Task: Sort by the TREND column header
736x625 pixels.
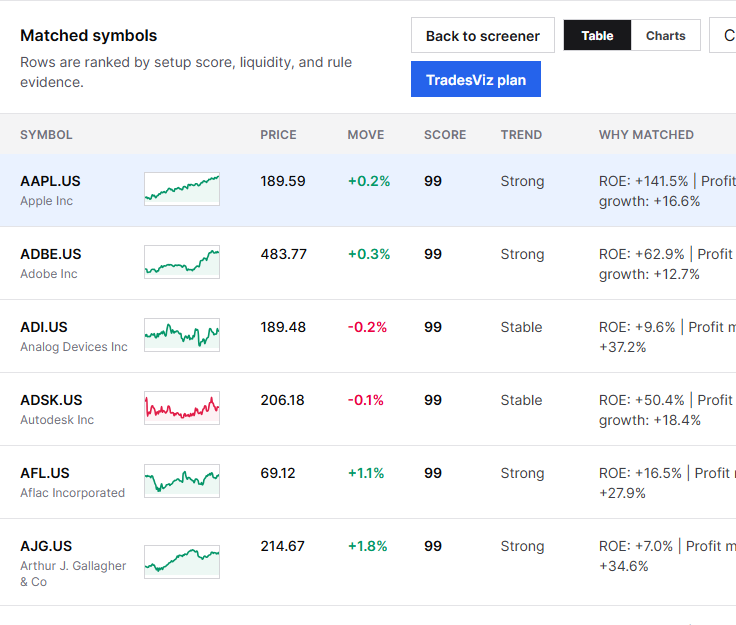Action: (521, 135)
